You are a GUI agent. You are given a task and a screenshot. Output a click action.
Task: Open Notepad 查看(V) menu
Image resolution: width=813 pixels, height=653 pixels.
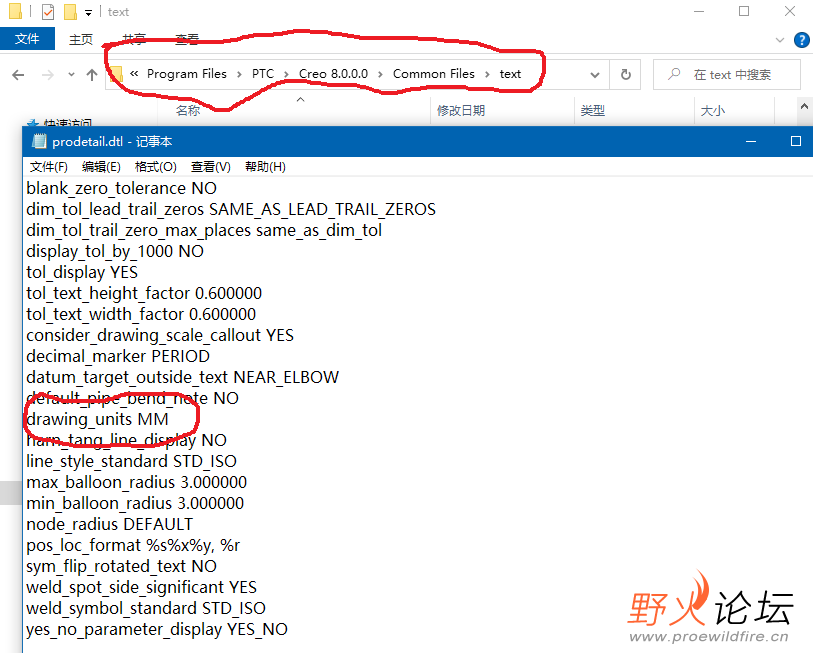pyautogui.click(x=211, y=166)
